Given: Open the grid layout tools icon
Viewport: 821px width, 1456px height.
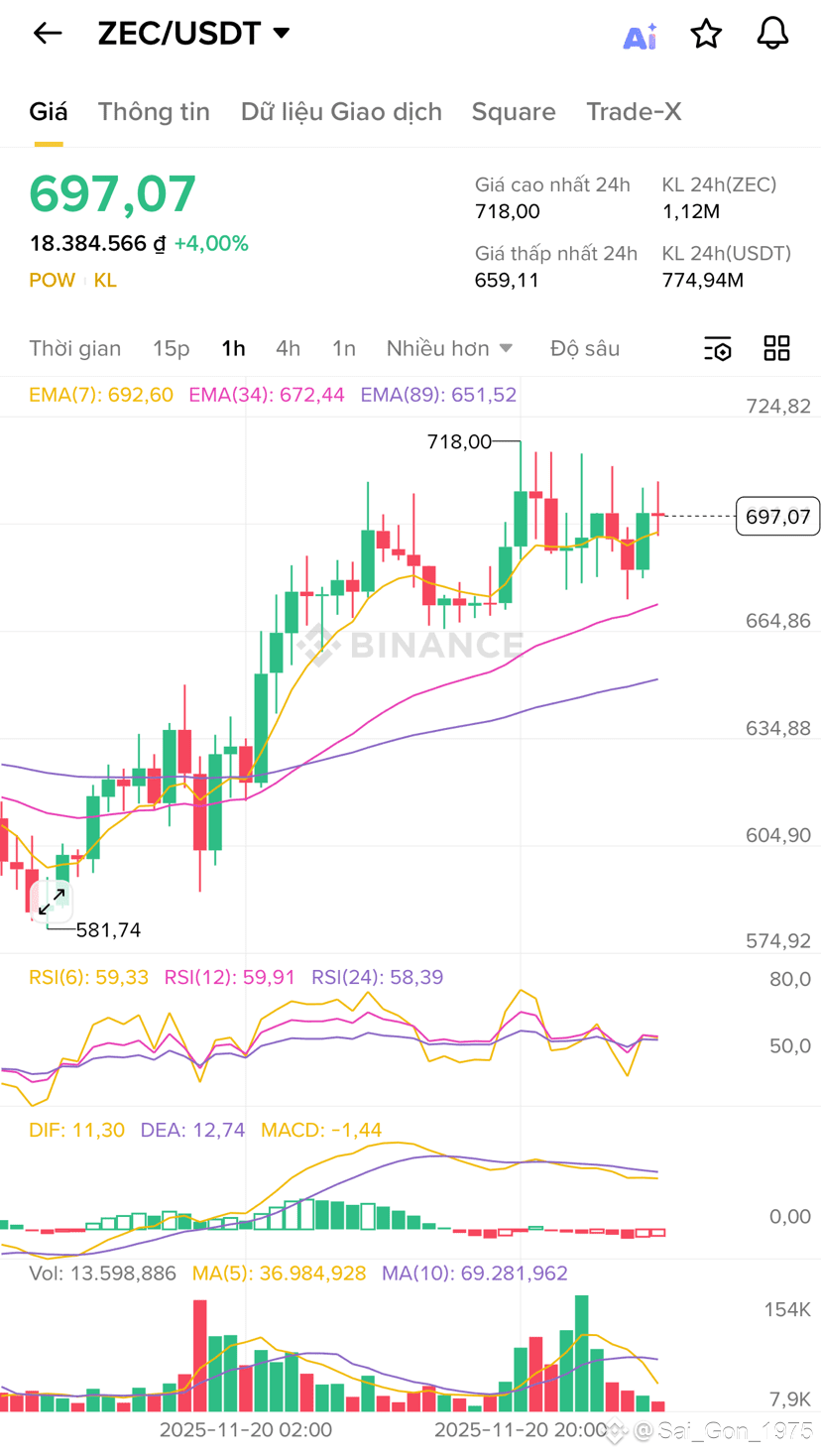Looking at the screenshot, I should (776, 348).
